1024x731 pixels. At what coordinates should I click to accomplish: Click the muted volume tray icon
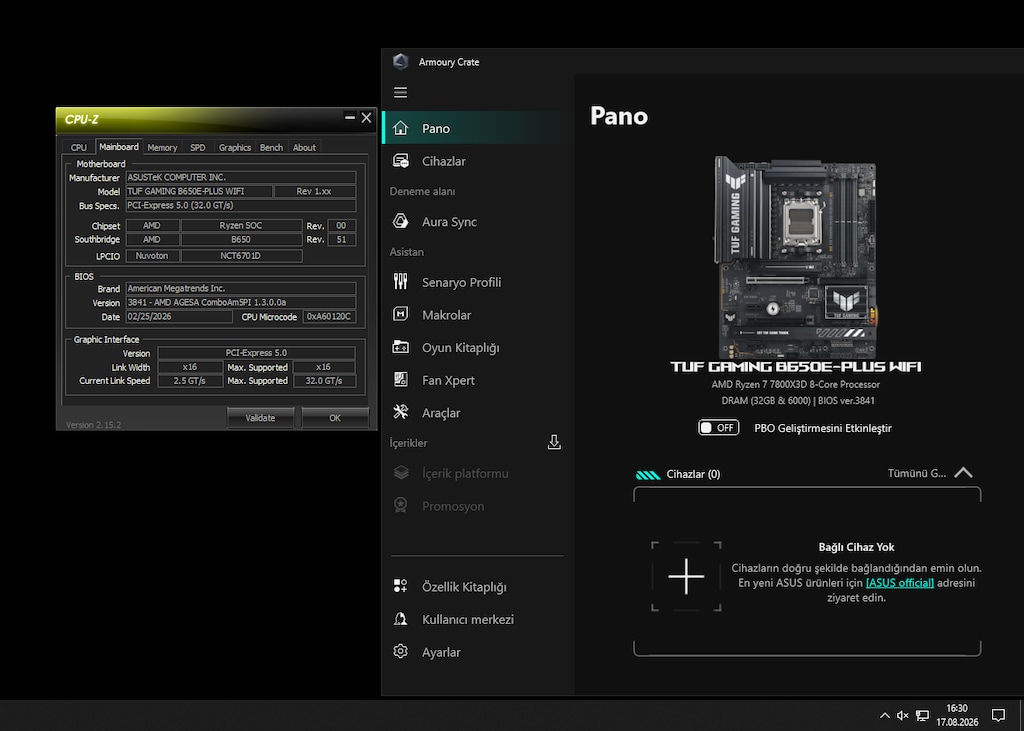(x=903, y=715)
